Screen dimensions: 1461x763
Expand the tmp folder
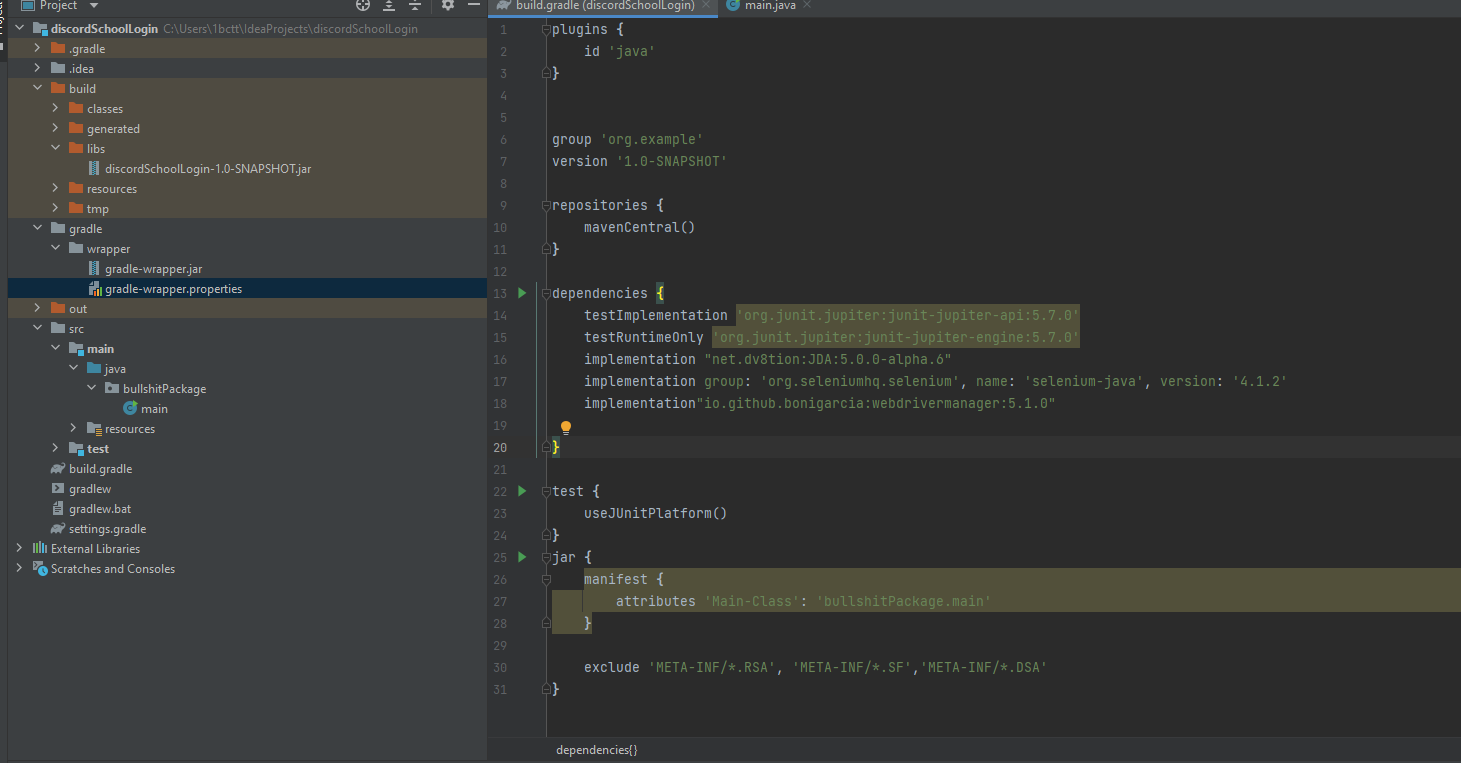[55, 209]
